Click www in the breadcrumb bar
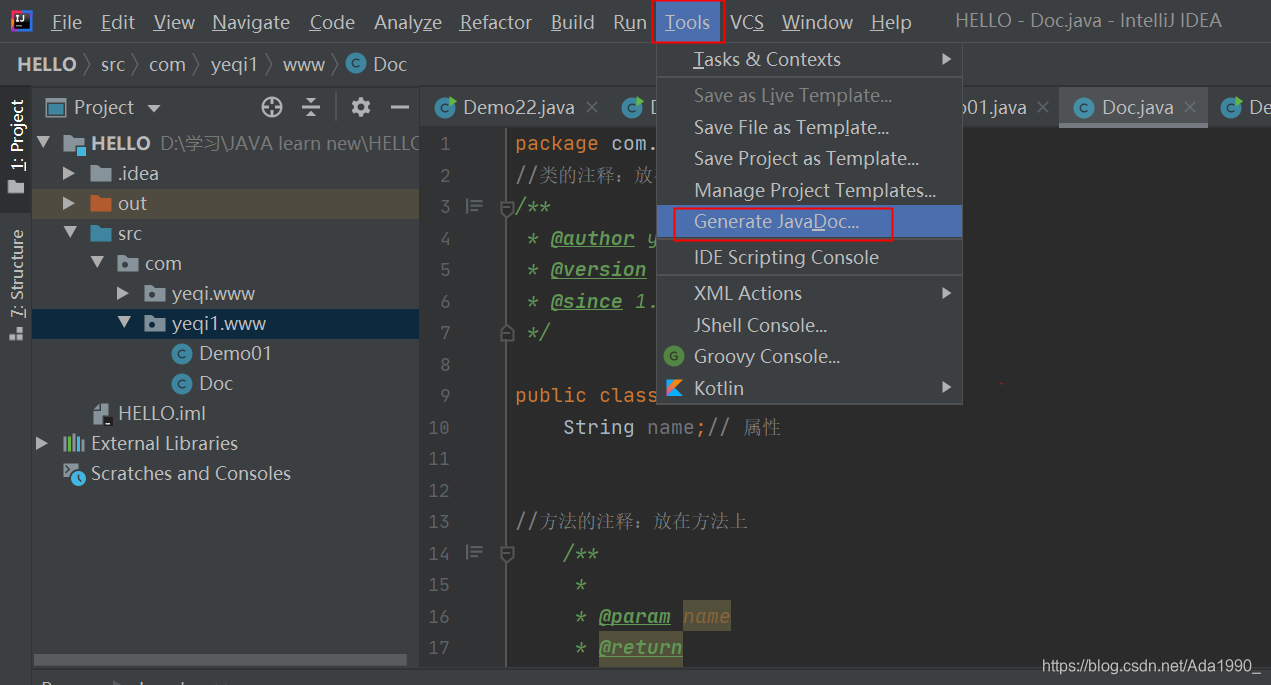Image resolution: width=1271 pixels, height=685 pixels. [304, 64]
